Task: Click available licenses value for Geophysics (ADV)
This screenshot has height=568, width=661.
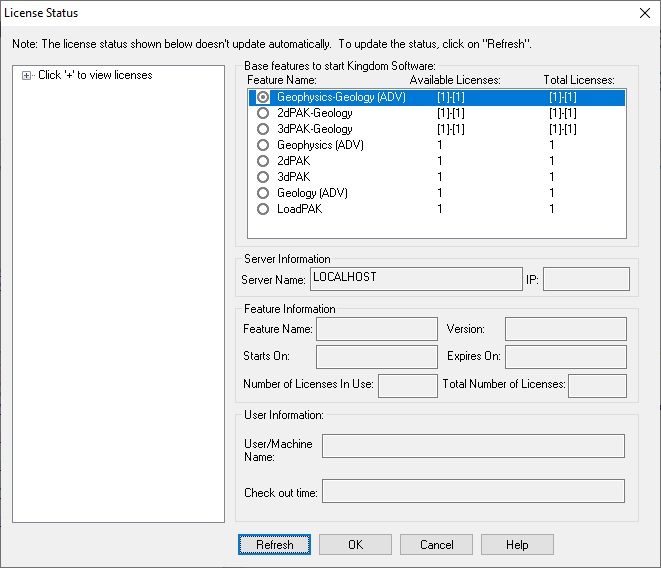Action: pyautogui.click(x=440, y=145)
